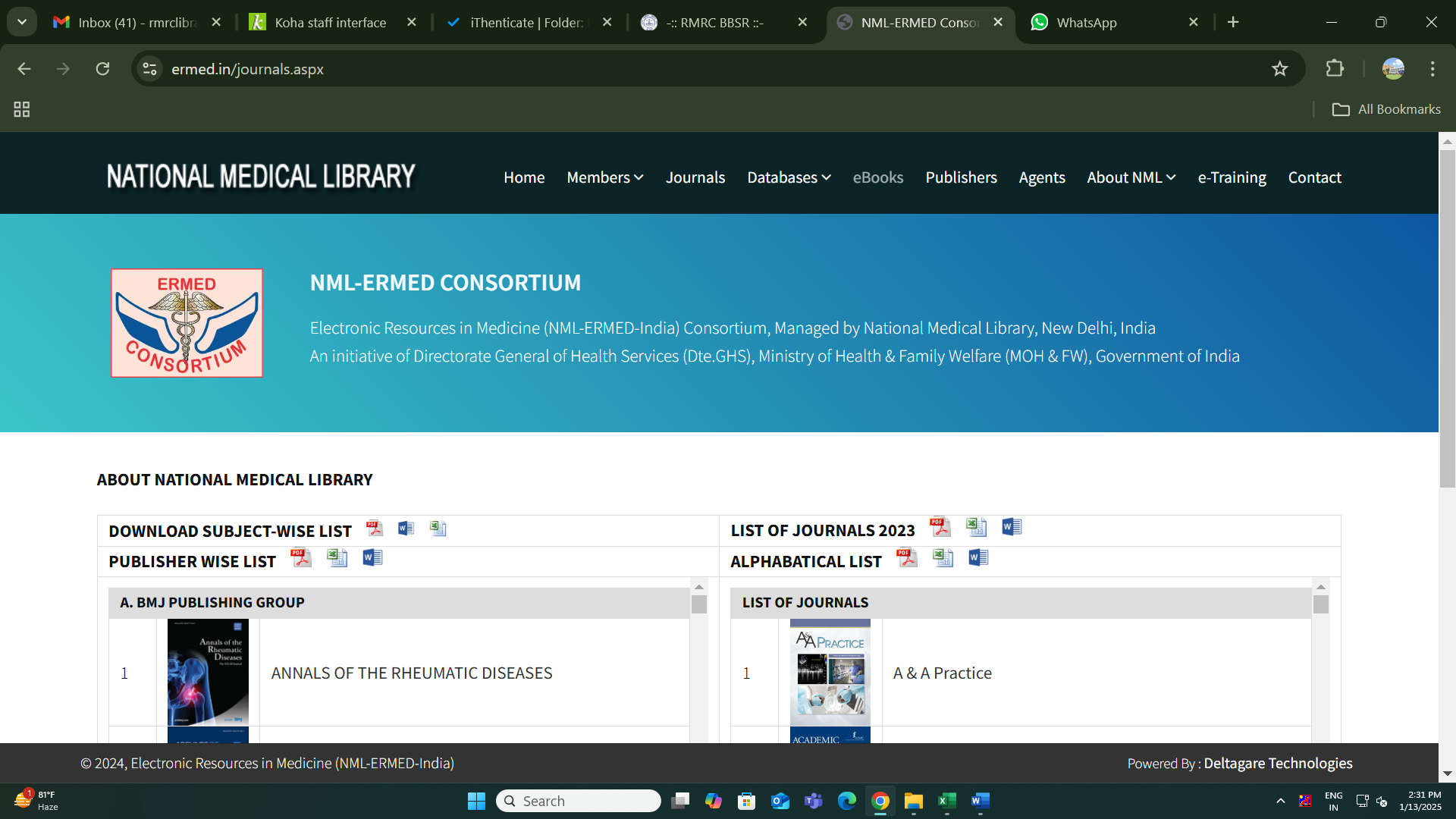Open Publisher Wise List PDF icon
Screen dimensions: 1456x819
click(301, 558)
